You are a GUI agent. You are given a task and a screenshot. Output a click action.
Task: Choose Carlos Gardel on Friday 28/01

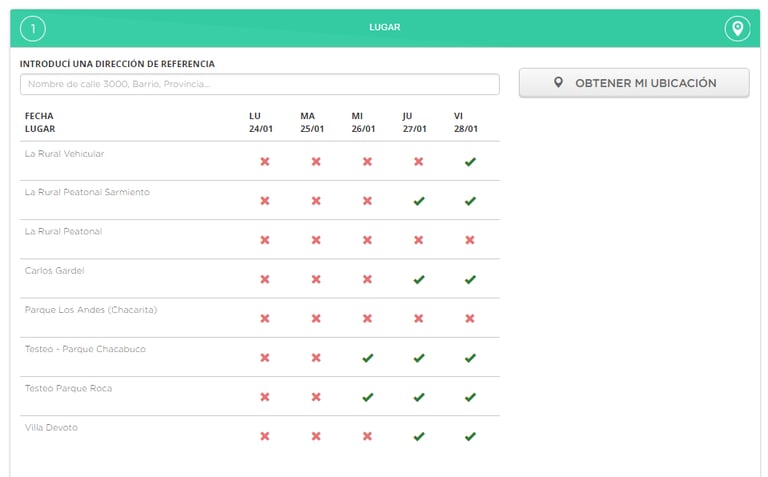click(x=470, y=279)
